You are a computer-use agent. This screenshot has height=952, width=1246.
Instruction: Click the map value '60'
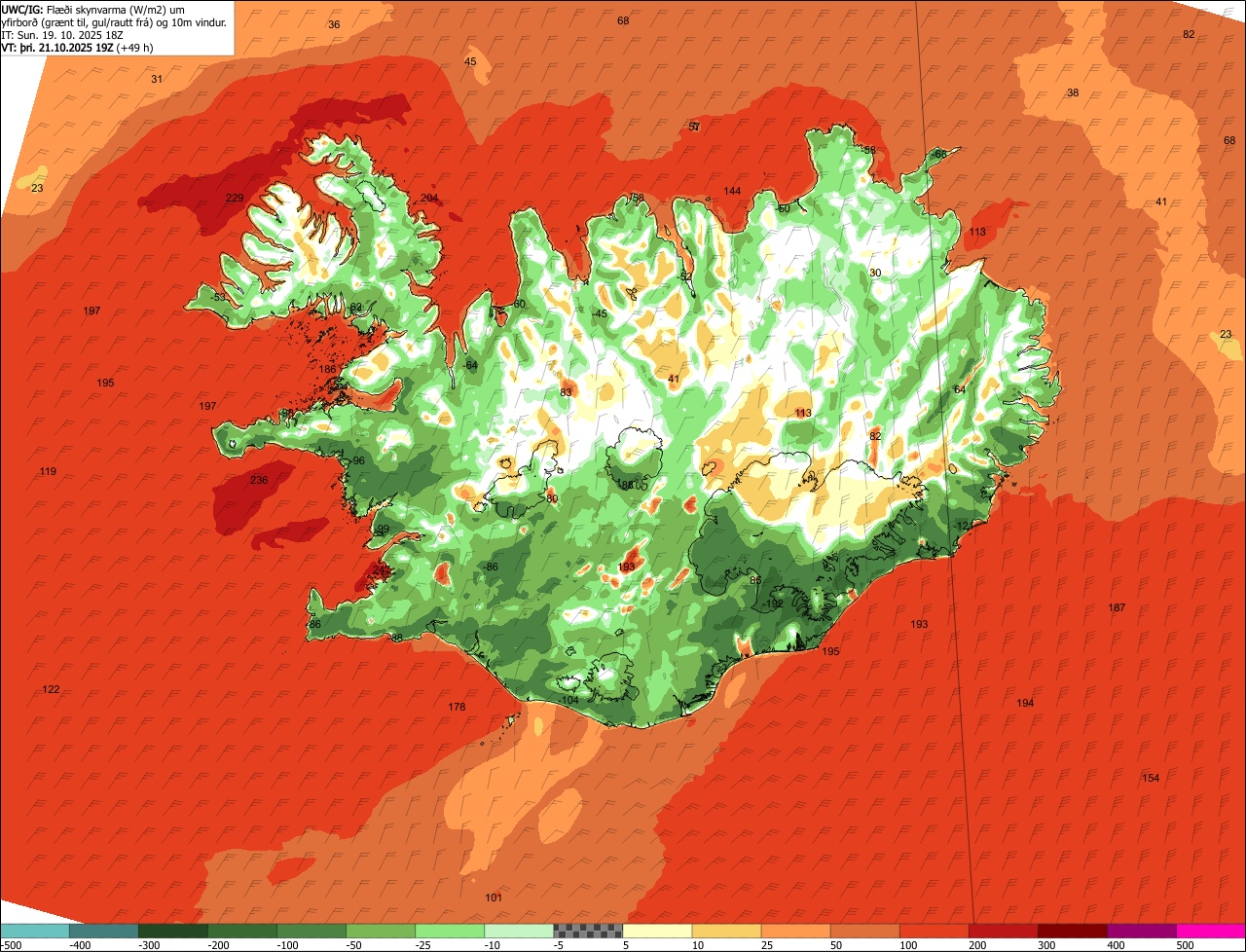coord(519,304)
